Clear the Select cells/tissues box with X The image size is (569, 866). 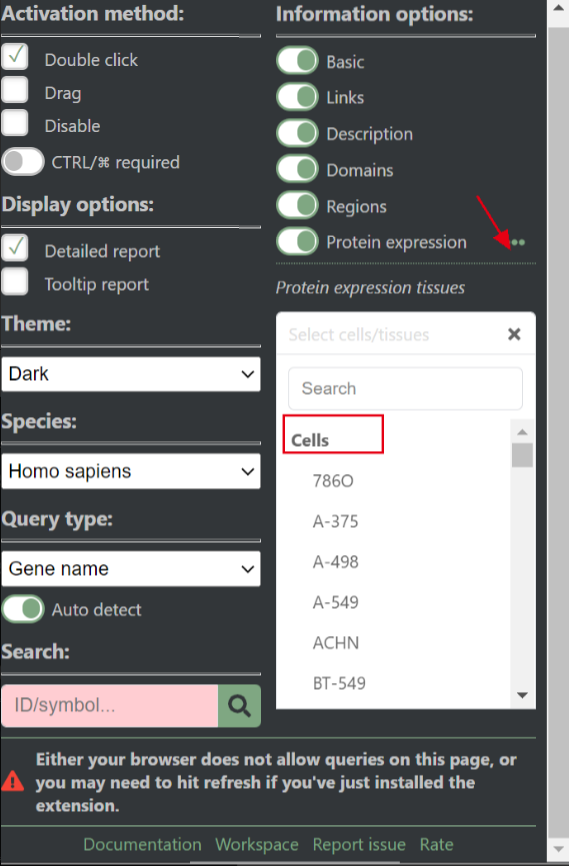pyautogui.click(x=514, y=334)
